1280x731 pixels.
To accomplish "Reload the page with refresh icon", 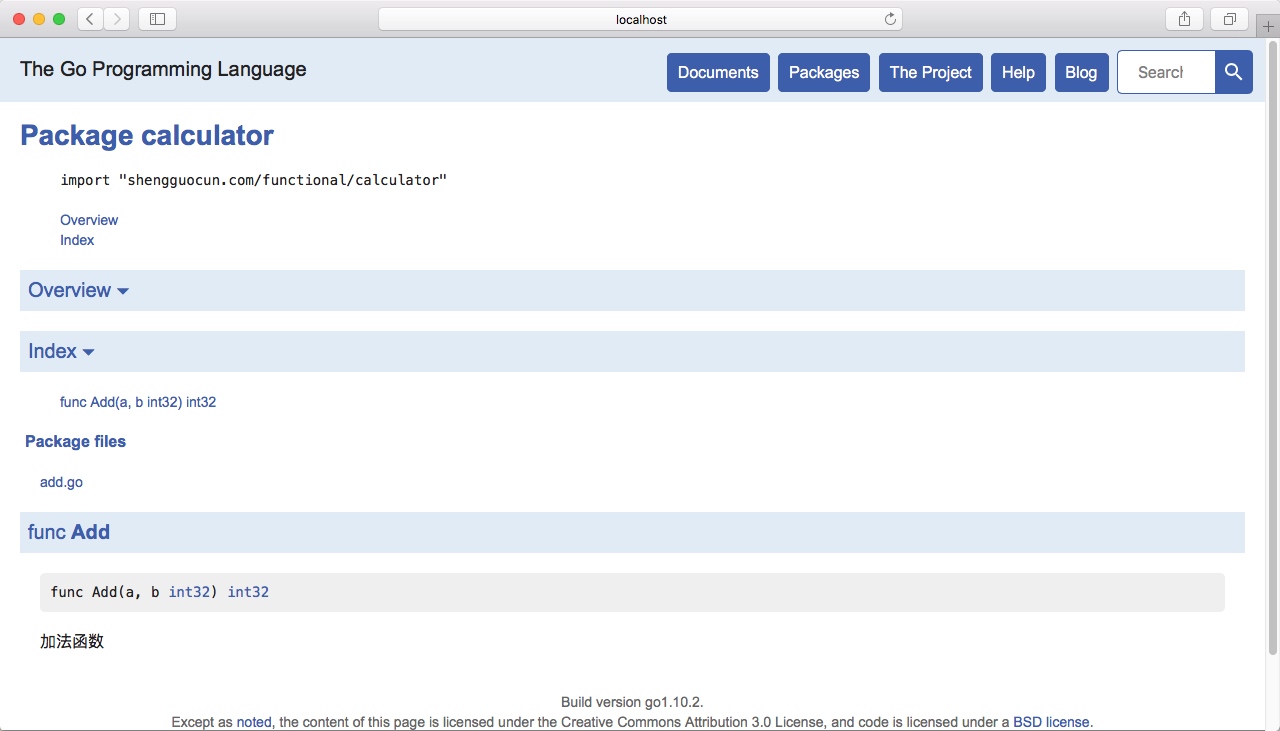I will click(890, 19).
